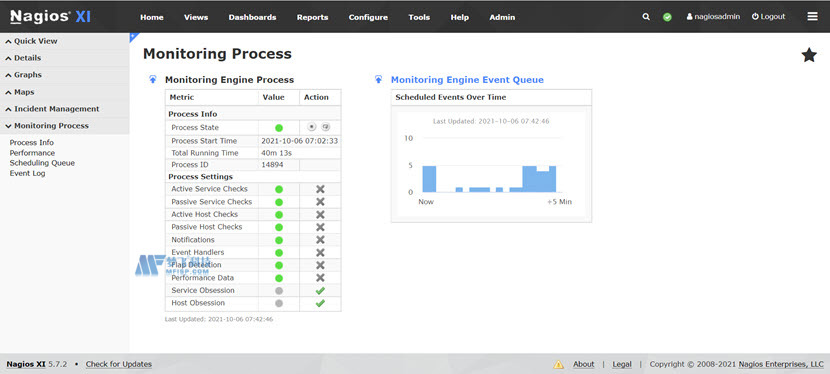The width and height of the screenshot is (830, 374).
Task: Click the stop icon in Process State row
Action: click(312, 127)
